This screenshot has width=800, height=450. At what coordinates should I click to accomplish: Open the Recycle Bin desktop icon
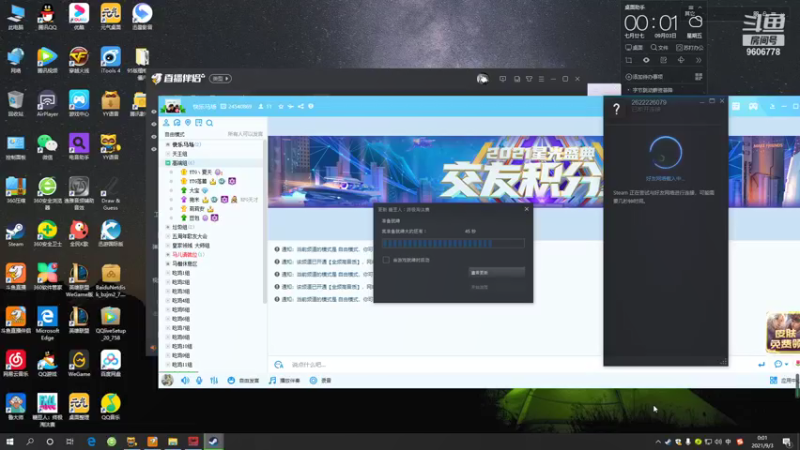coord(15,104)
